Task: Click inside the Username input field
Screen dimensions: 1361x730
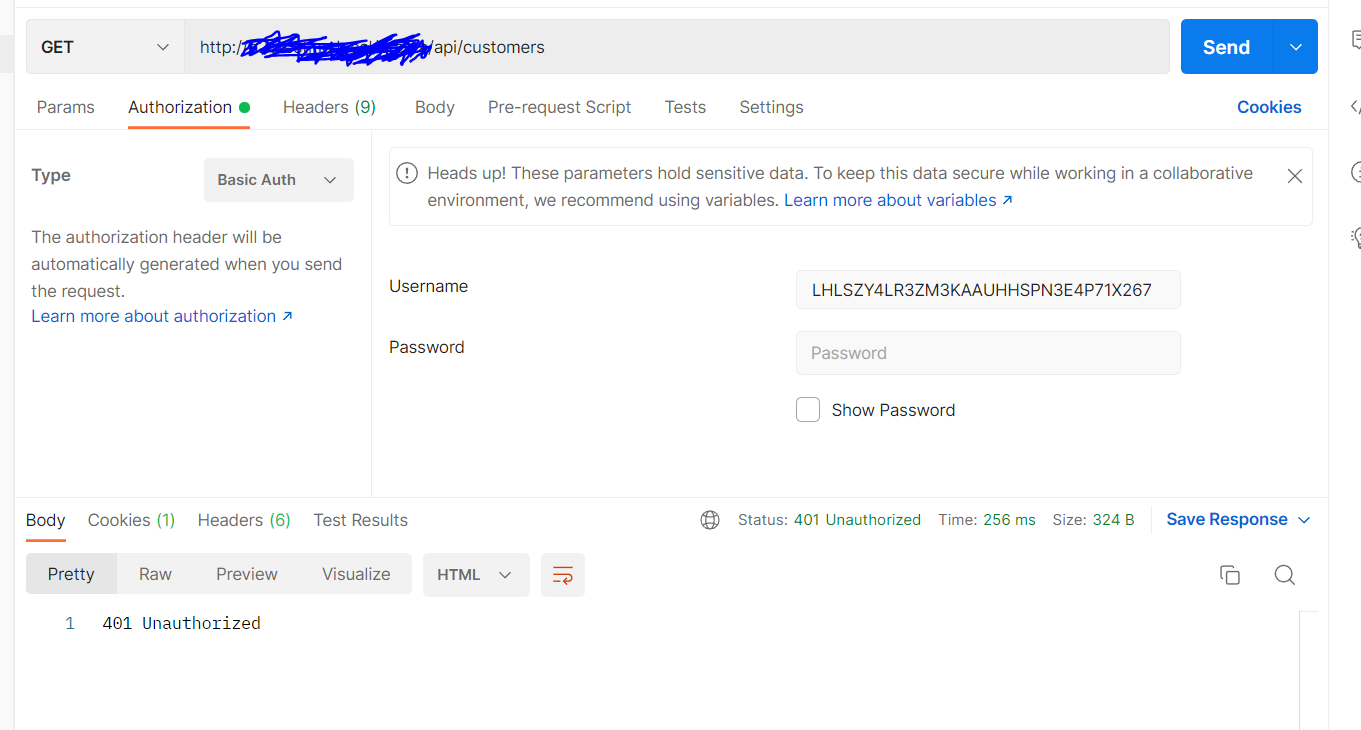Action: [988, 289]
